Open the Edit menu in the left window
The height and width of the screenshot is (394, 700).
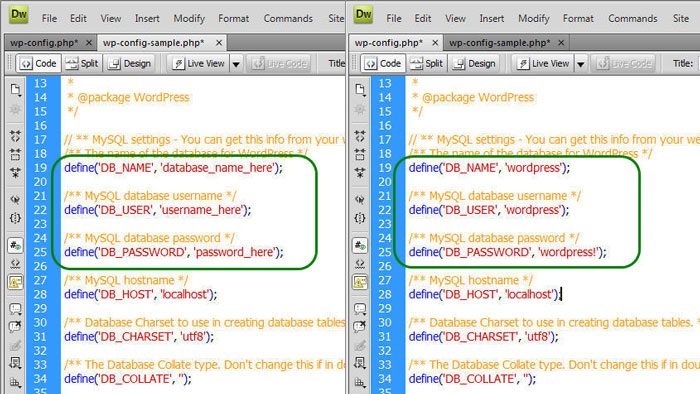click(x=78, y=19)
